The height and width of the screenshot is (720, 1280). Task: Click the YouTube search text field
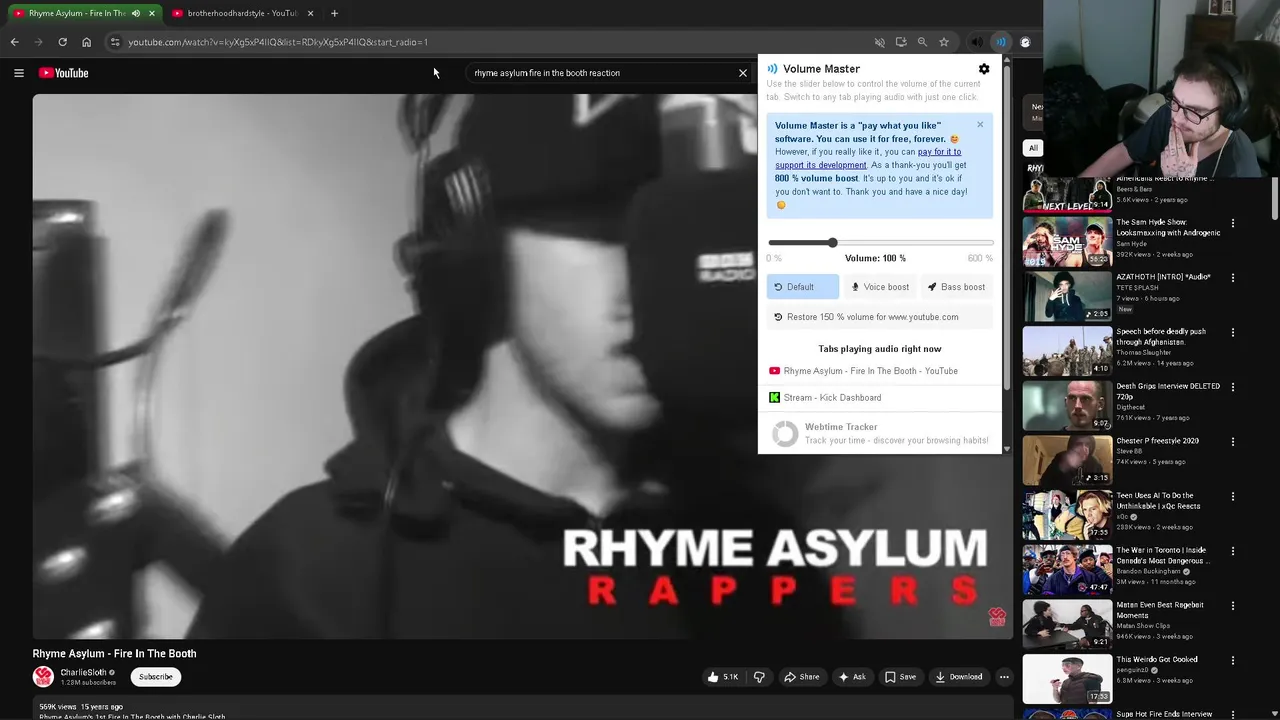click(600, 73)
